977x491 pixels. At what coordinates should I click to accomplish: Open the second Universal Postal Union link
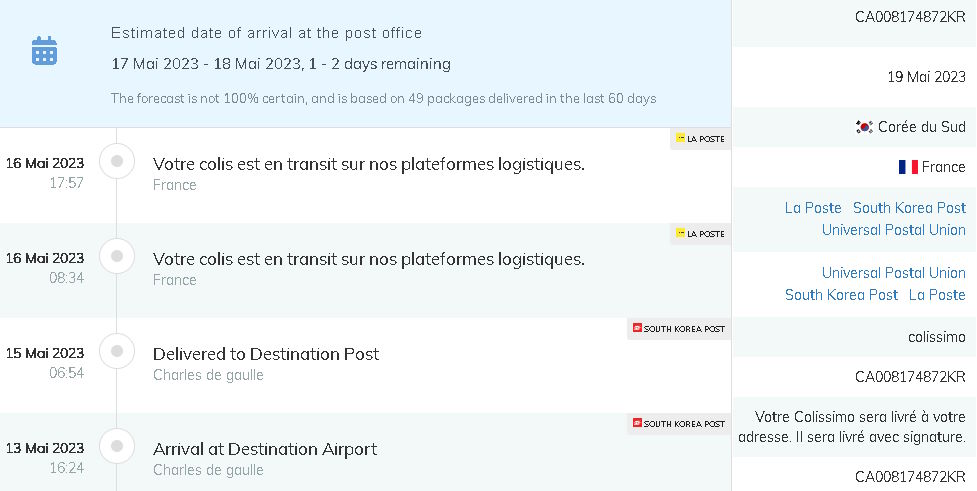pos(894,273)
